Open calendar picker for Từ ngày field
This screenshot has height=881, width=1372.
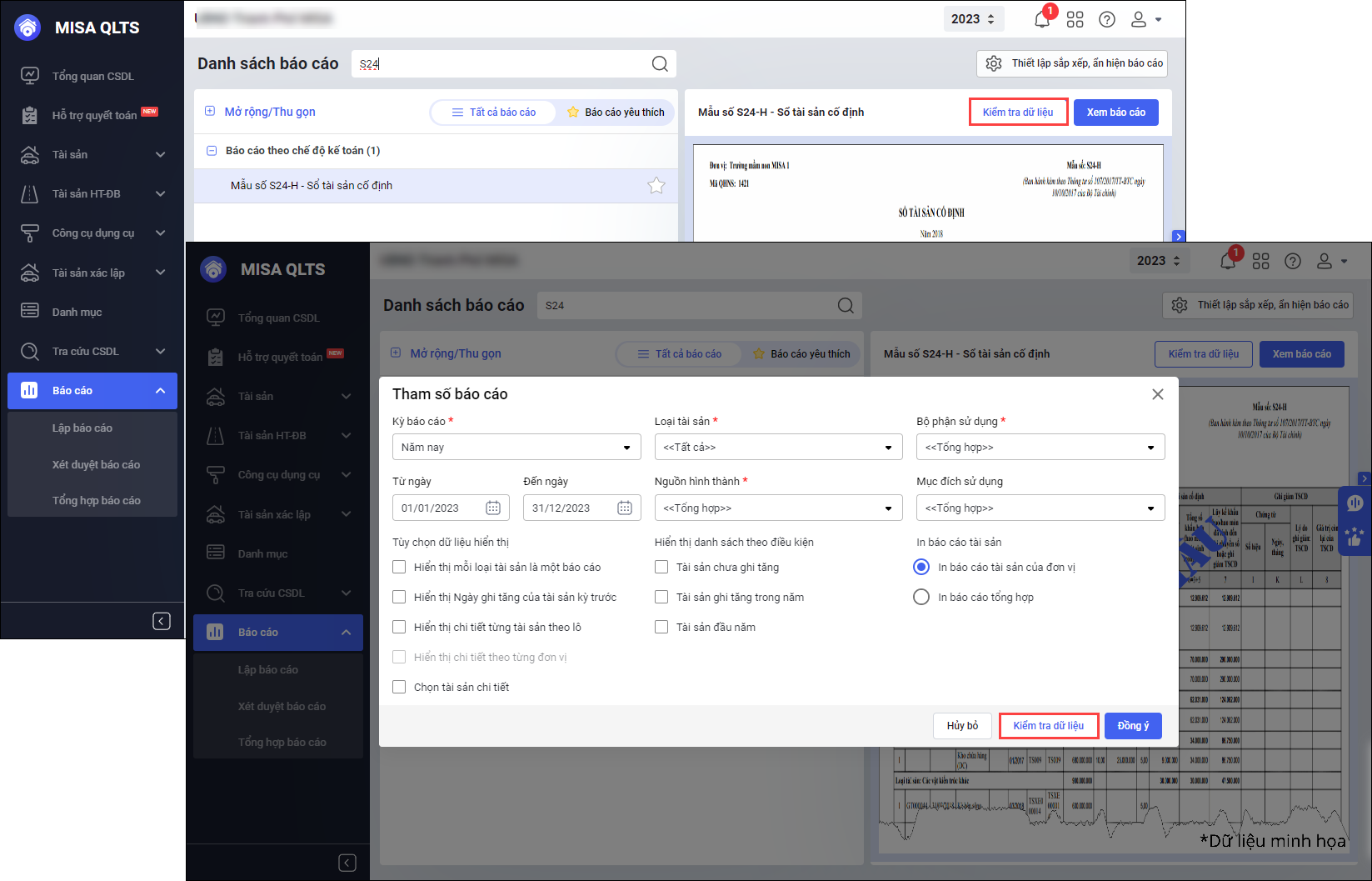493,508
